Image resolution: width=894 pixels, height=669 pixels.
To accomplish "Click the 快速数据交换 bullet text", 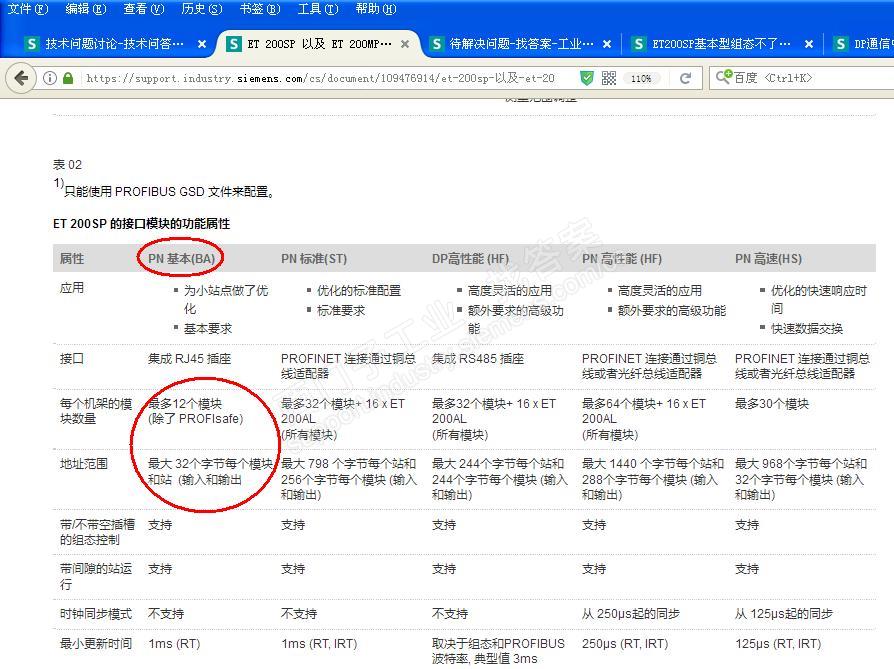I will pos(807,329).
